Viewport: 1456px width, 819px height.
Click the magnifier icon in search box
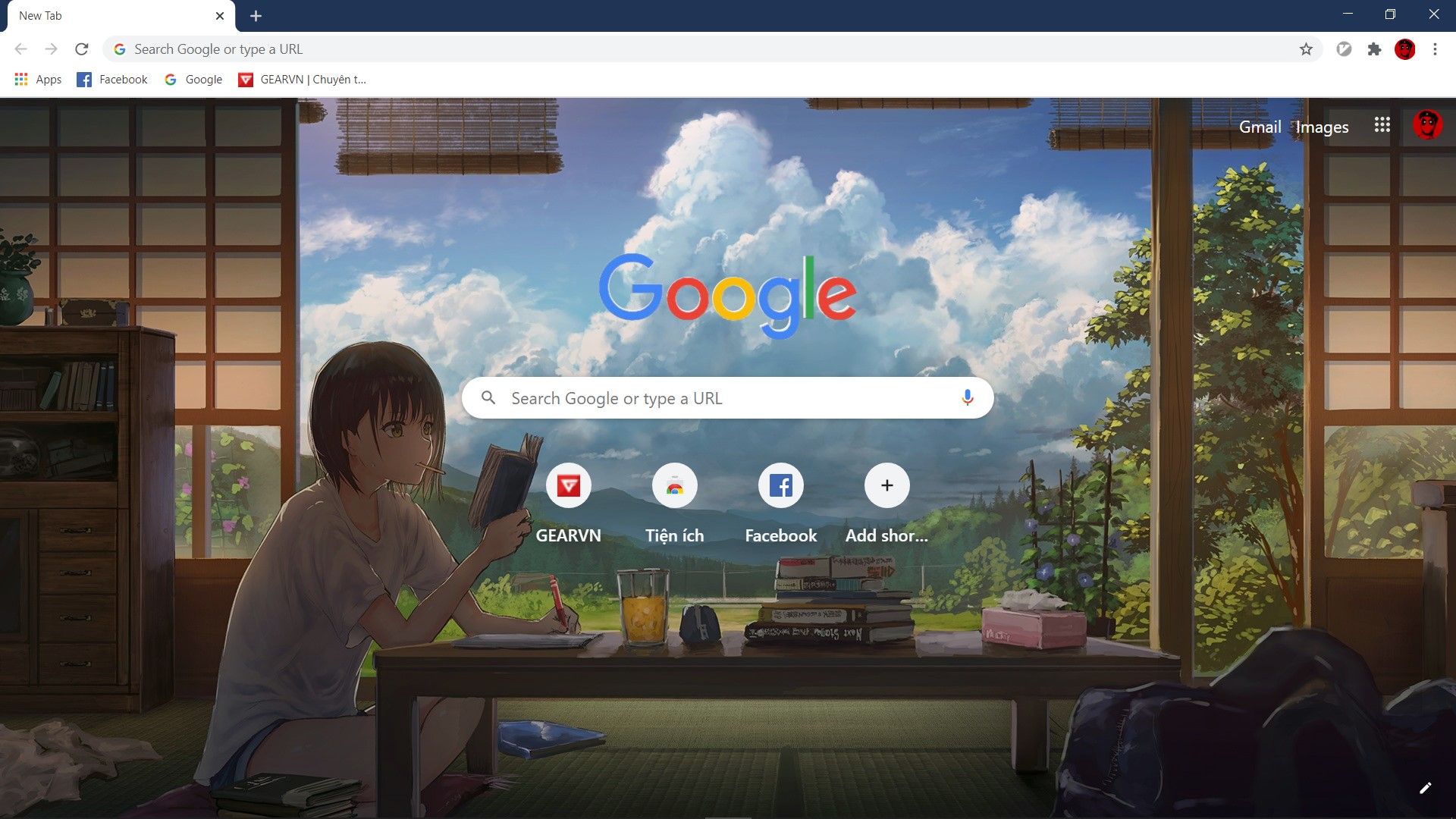click(x=488, y=398)
